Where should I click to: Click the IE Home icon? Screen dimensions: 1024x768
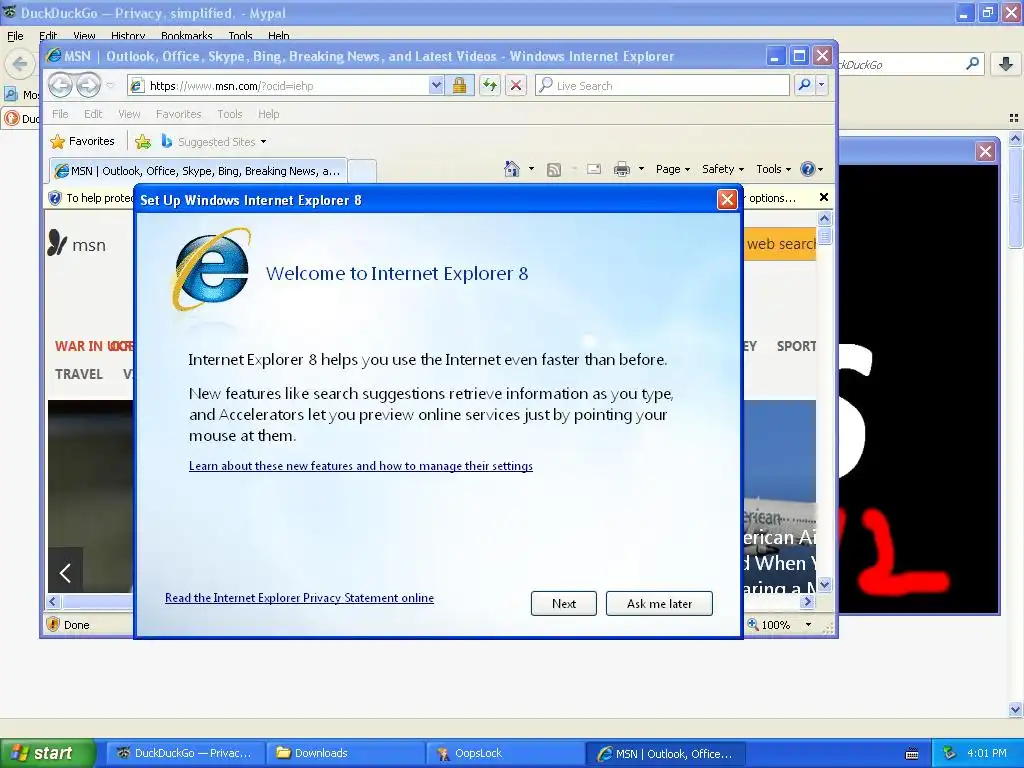512,169
